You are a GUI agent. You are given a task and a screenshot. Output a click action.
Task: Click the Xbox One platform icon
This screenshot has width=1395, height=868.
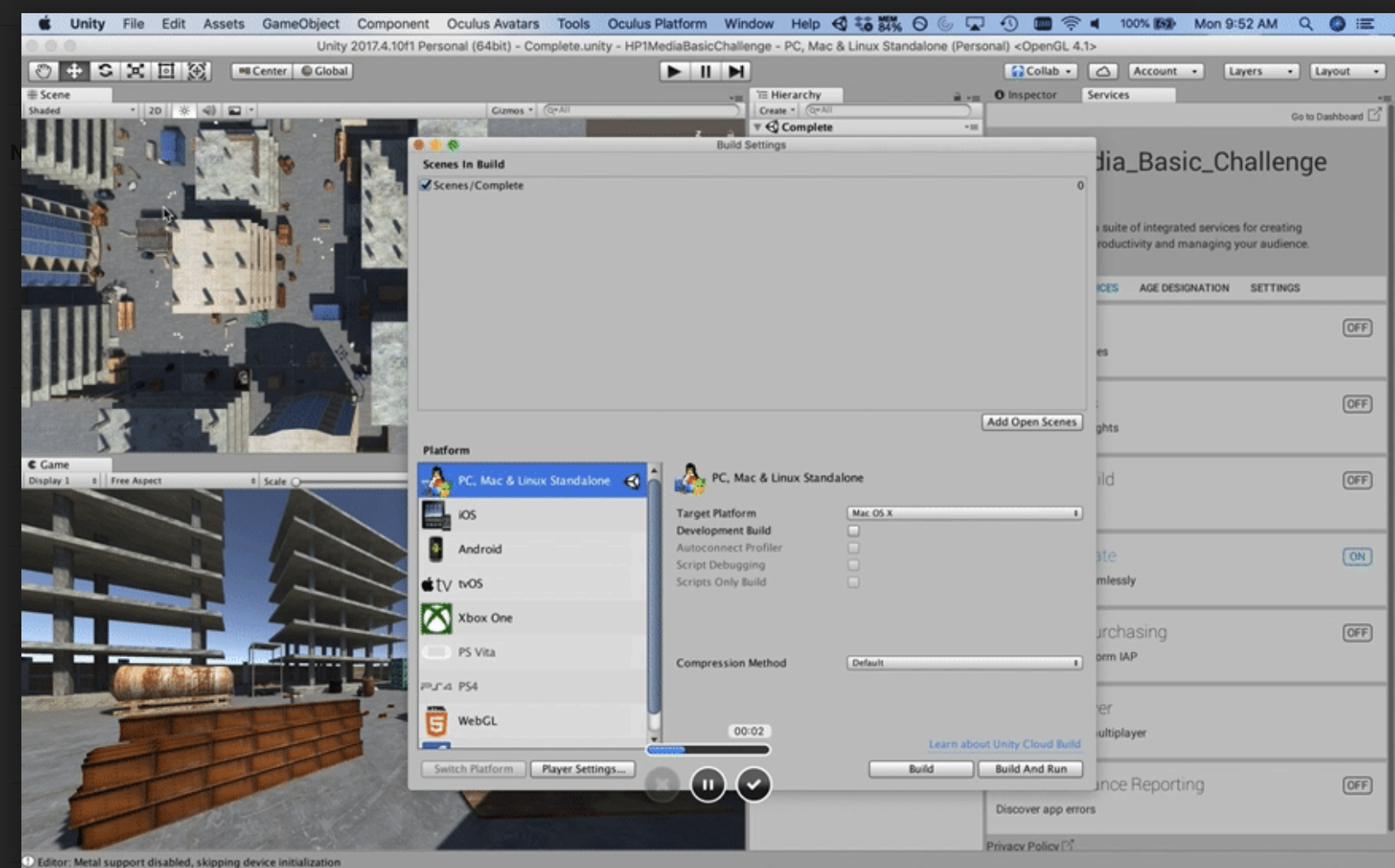pos(436,618)
